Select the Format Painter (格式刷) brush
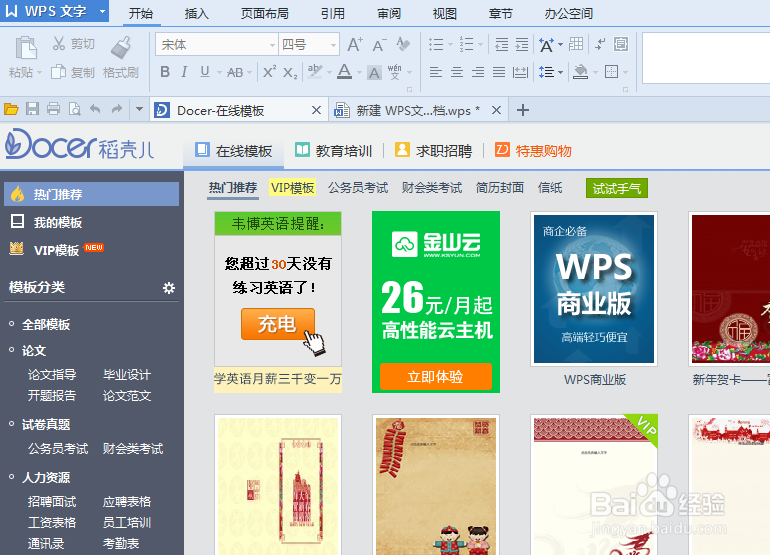The width and height of the screenshot is (770, 555). 121,48
